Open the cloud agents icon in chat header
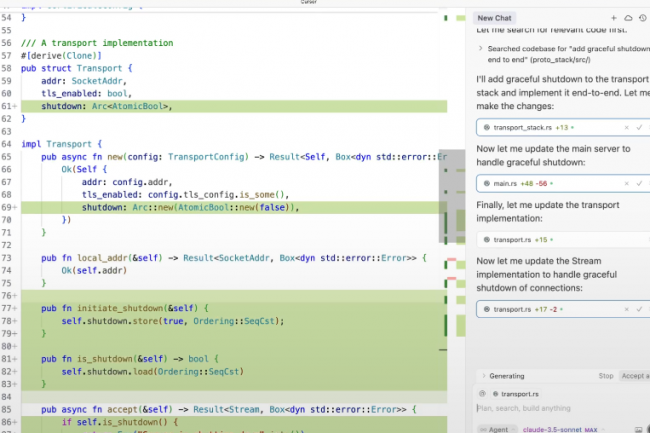This screenshot has height=433, width=650. (x=628, y=18)
